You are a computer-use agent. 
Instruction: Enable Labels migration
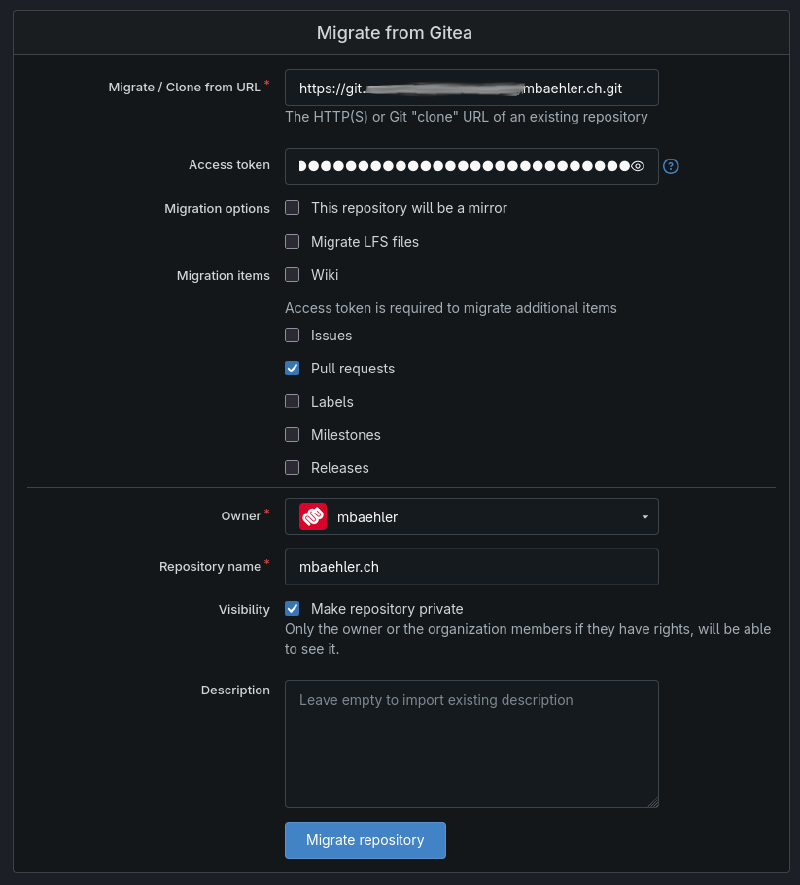tap(291, 401)
